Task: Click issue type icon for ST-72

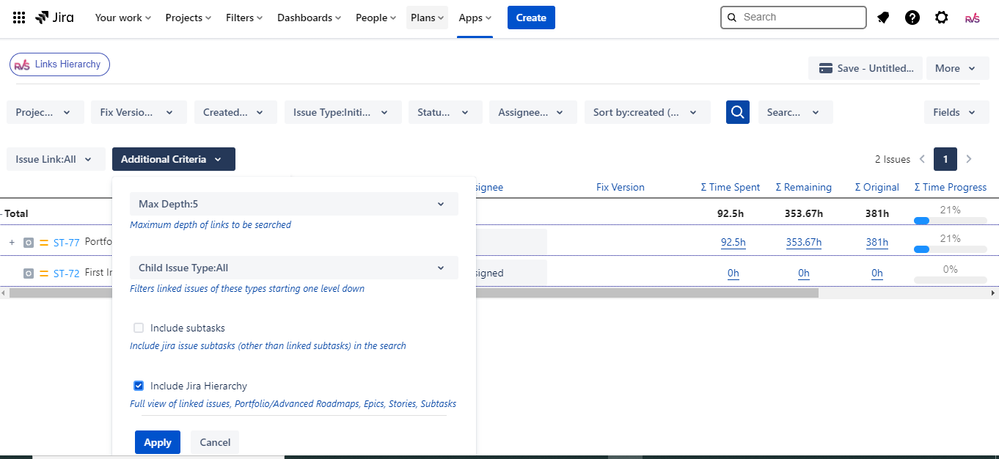Action: [28, 273]
